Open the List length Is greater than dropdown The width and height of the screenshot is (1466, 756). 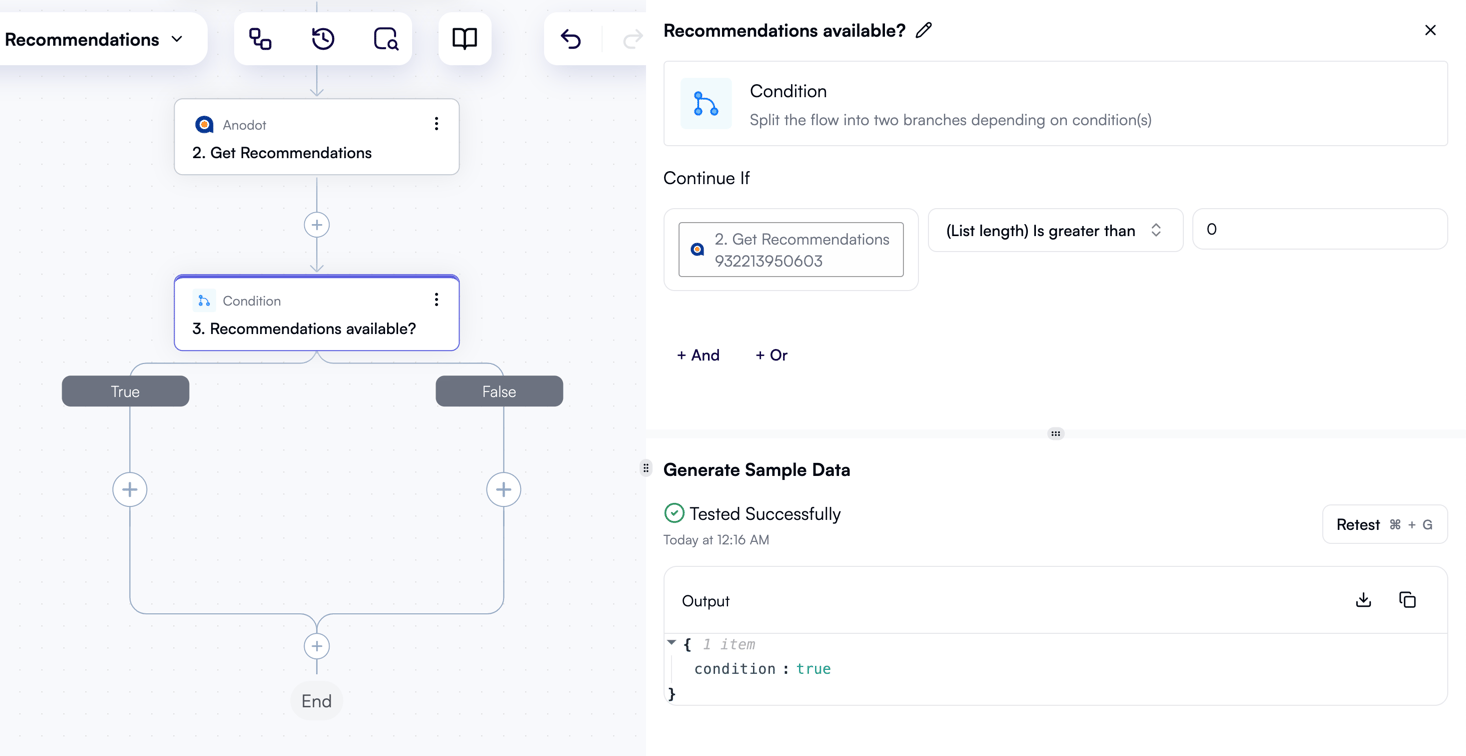[1056, 230]
